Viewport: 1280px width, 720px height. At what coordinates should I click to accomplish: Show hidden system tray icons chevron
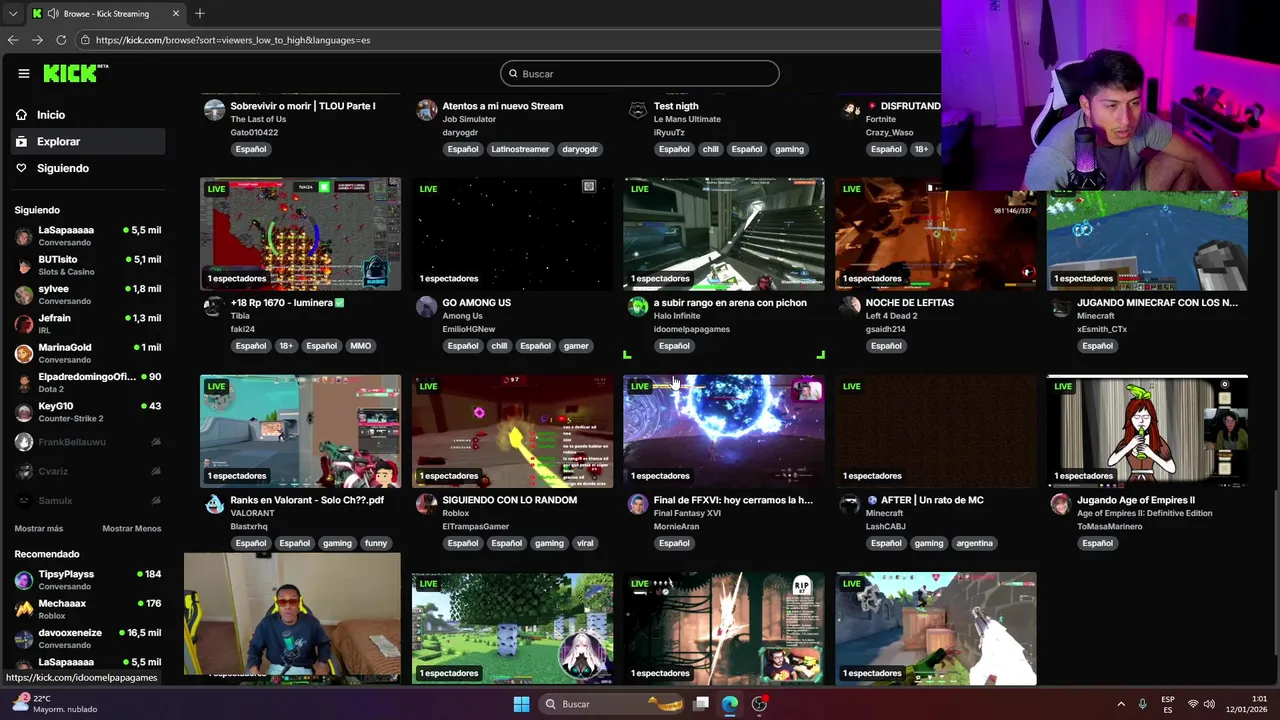[1121, 704]
